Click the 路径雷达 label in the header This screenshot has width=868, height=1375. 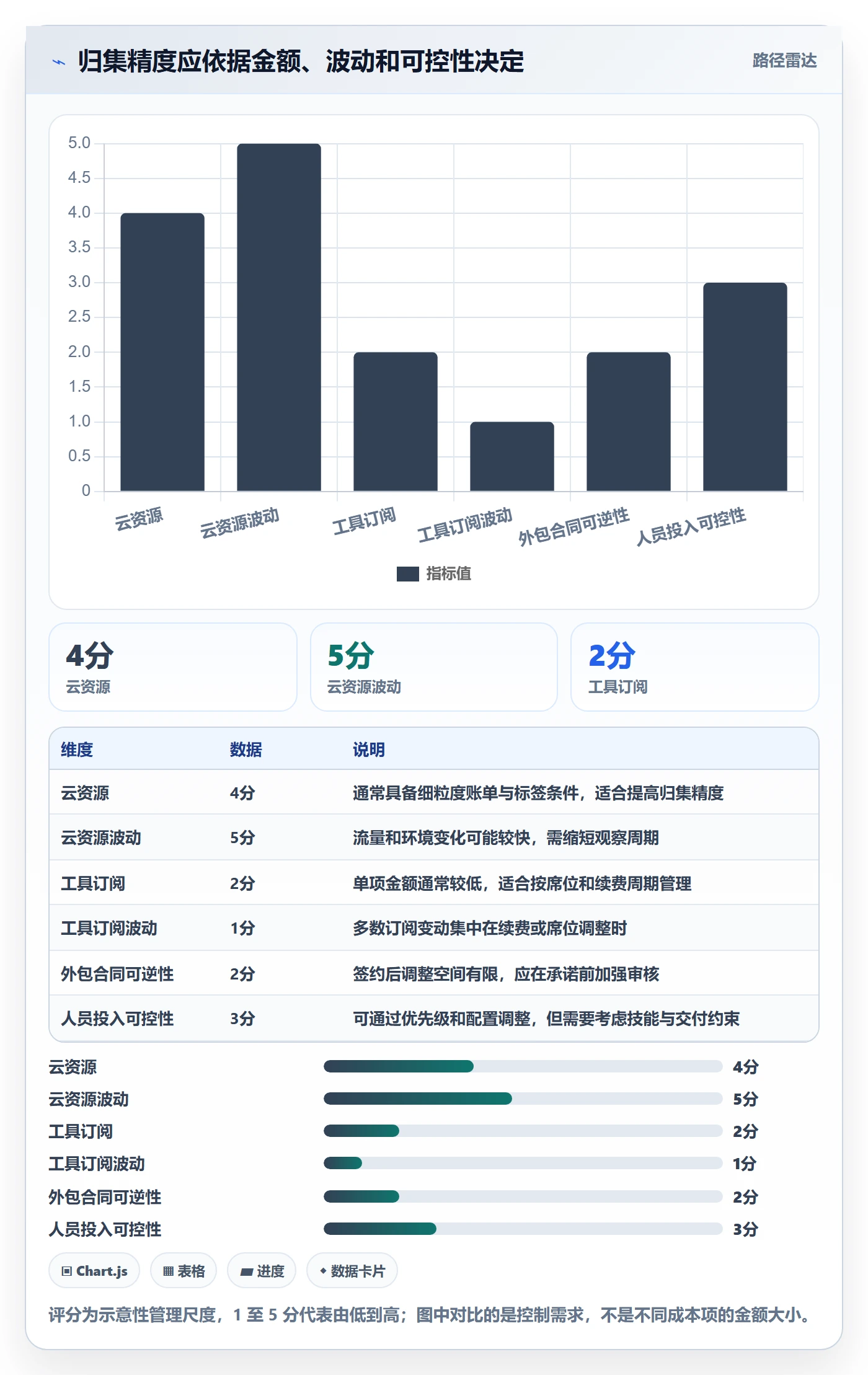click(x=784, y=60)
